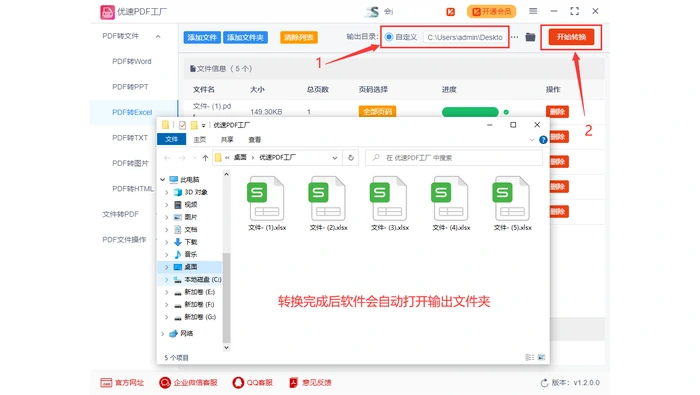Open quick access toolbar dropdown arrow

click(x=204, y=126)
